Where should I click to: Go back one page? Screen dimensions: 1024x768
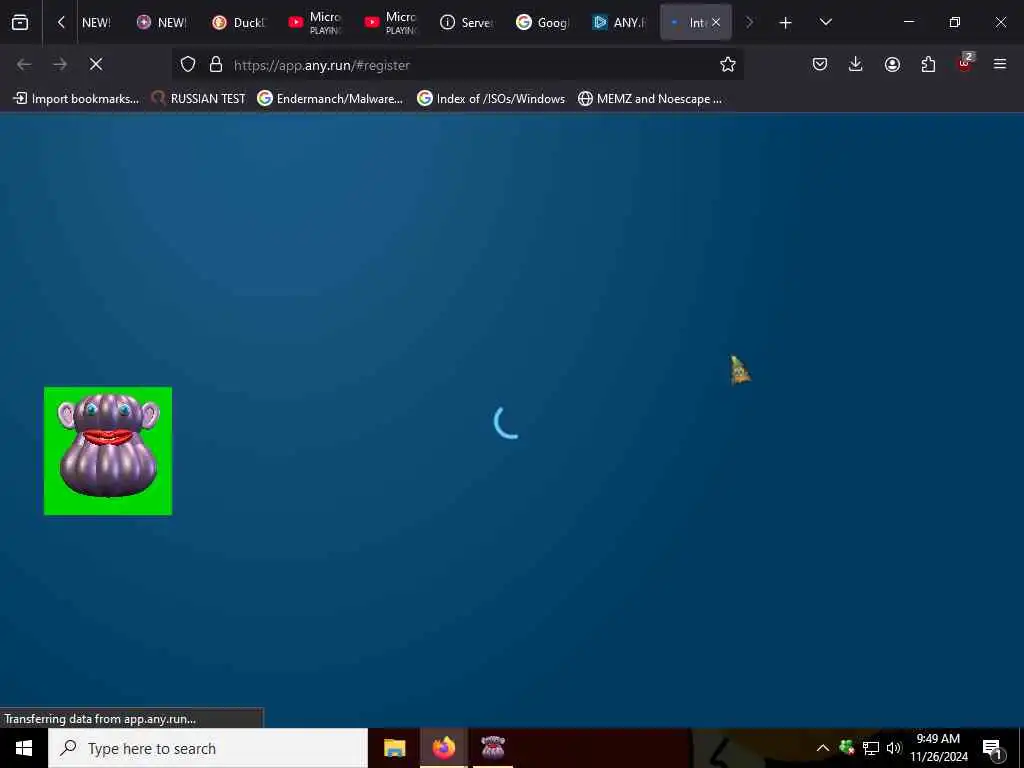24,64
